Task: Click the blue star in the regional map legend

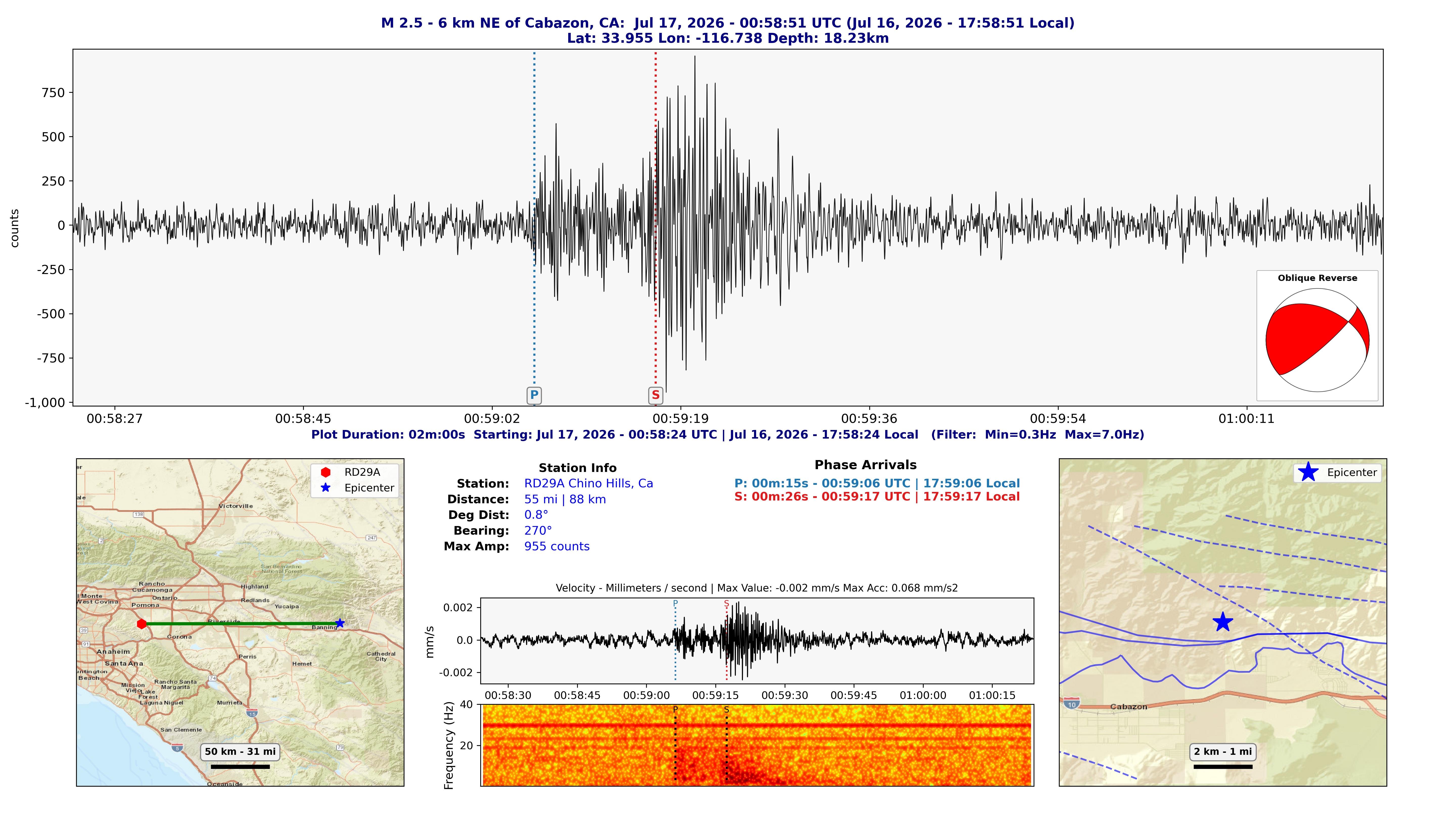Action: point(326,488)
